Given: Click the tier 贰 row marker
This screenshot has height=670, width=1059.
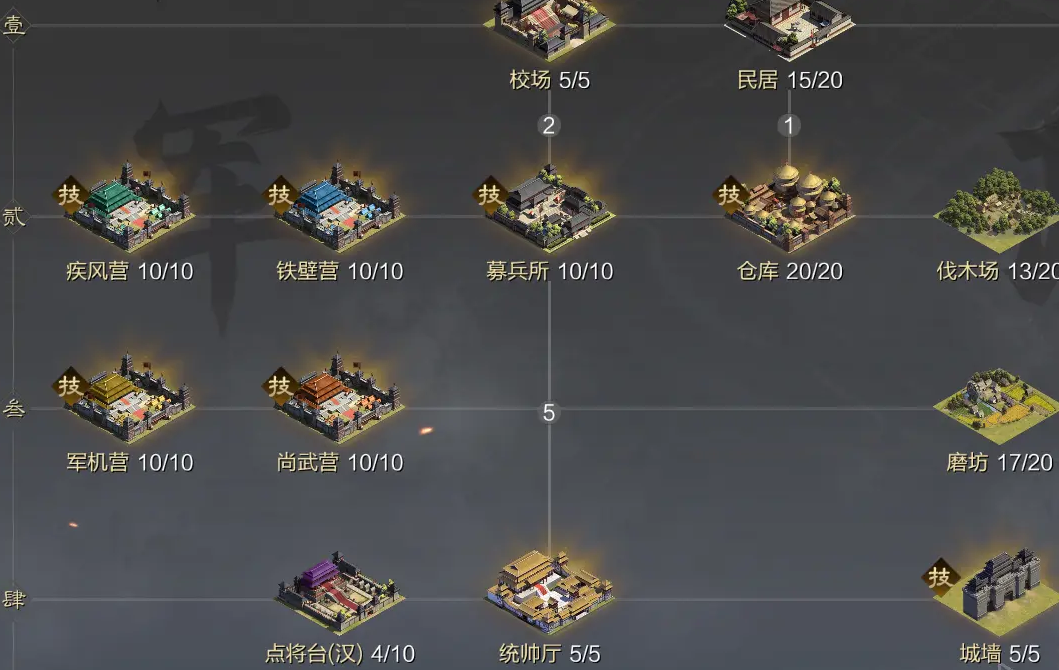Looking at the screenshot, I should point(14,216).
